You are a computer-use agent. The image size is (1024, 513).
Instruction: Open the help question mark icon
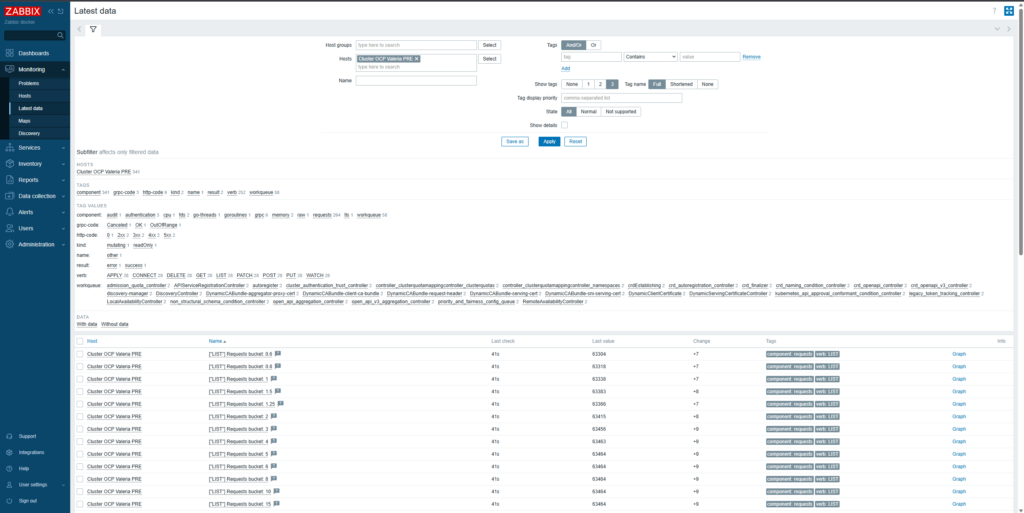pos(995,11)
